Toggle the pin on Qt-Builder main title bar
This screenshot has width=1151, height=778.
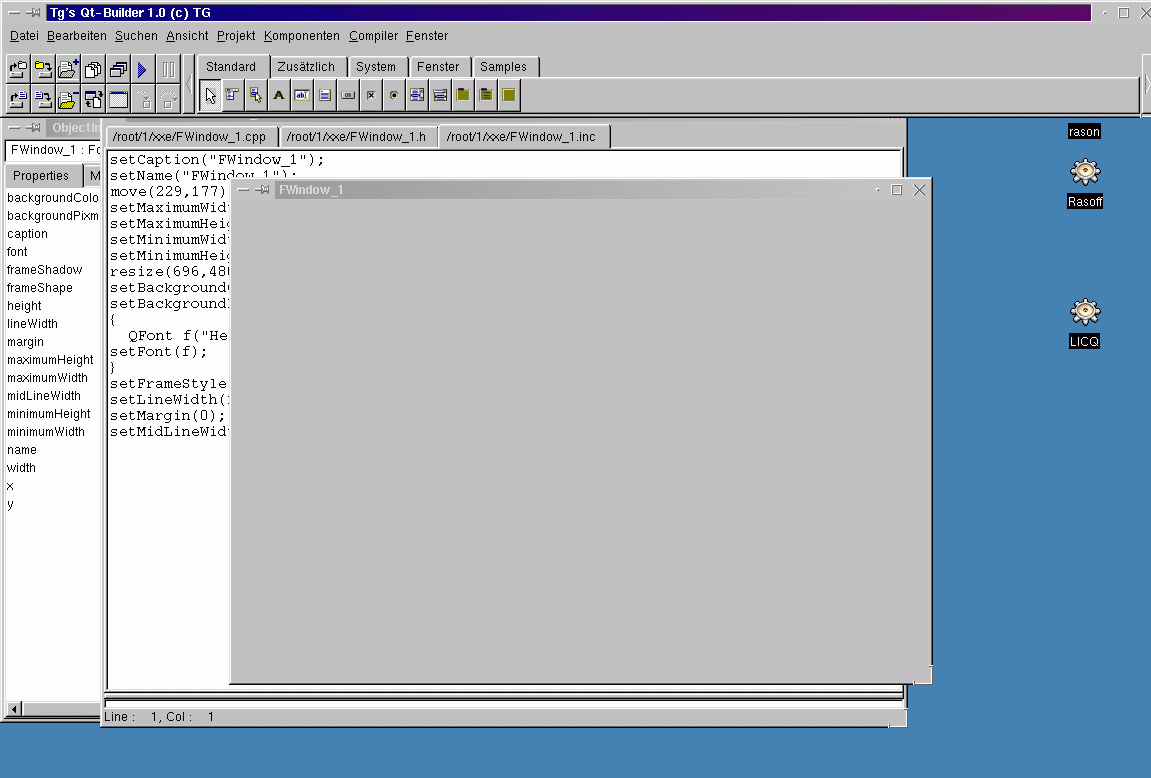tap(33, 13)
